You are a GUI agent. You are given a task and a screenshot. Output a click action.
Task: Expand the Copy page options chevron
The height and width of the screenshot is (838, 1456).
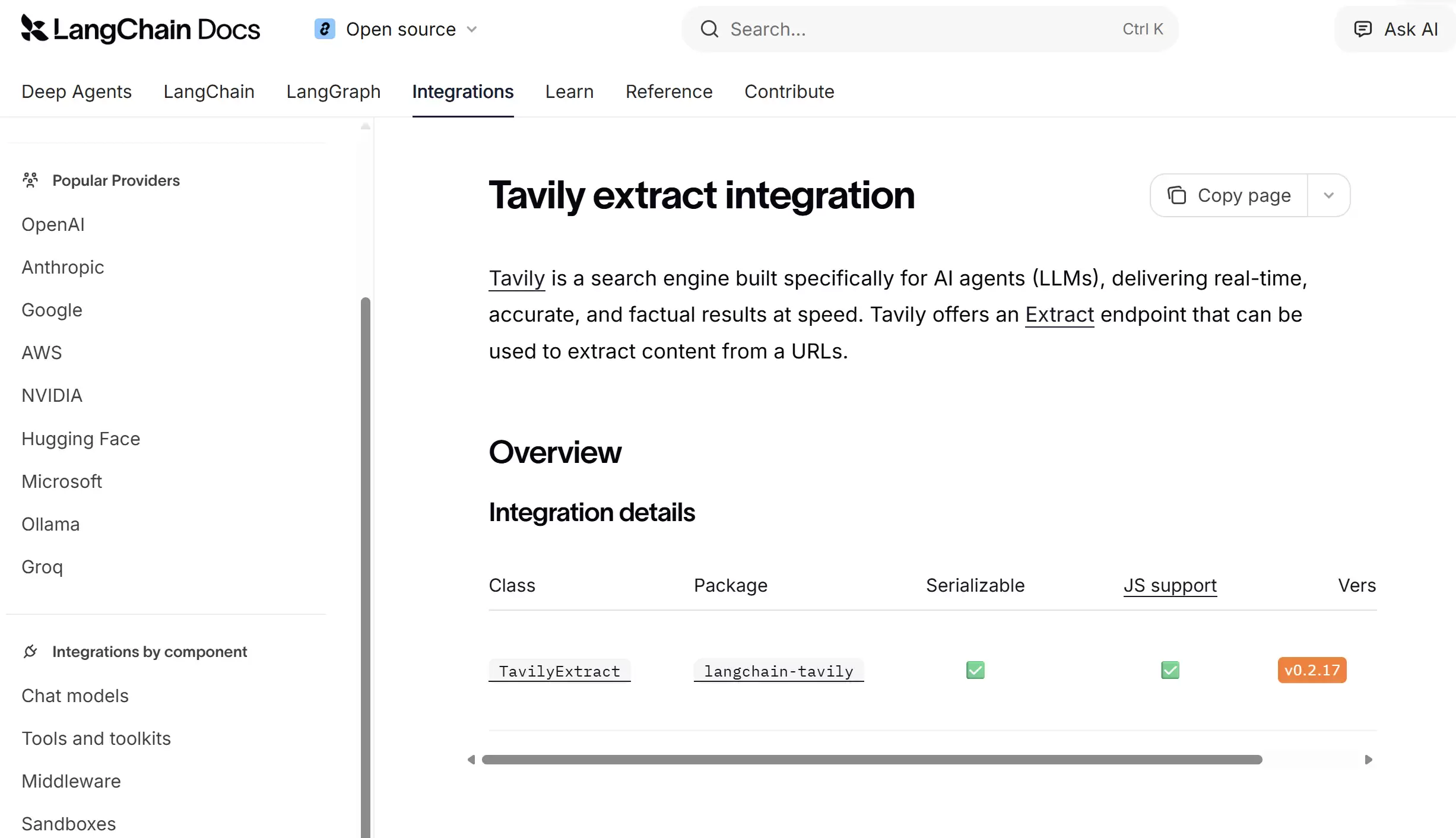coord(1329,195)
